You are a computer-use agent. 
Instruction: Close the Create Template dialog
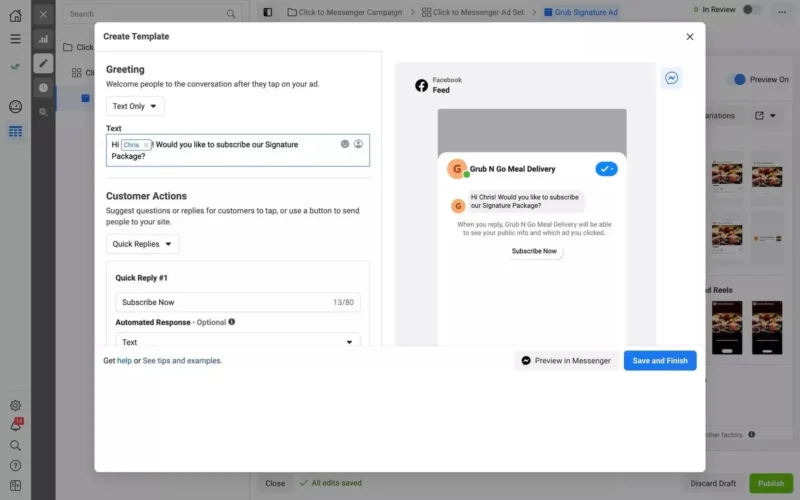pos(689,37)
